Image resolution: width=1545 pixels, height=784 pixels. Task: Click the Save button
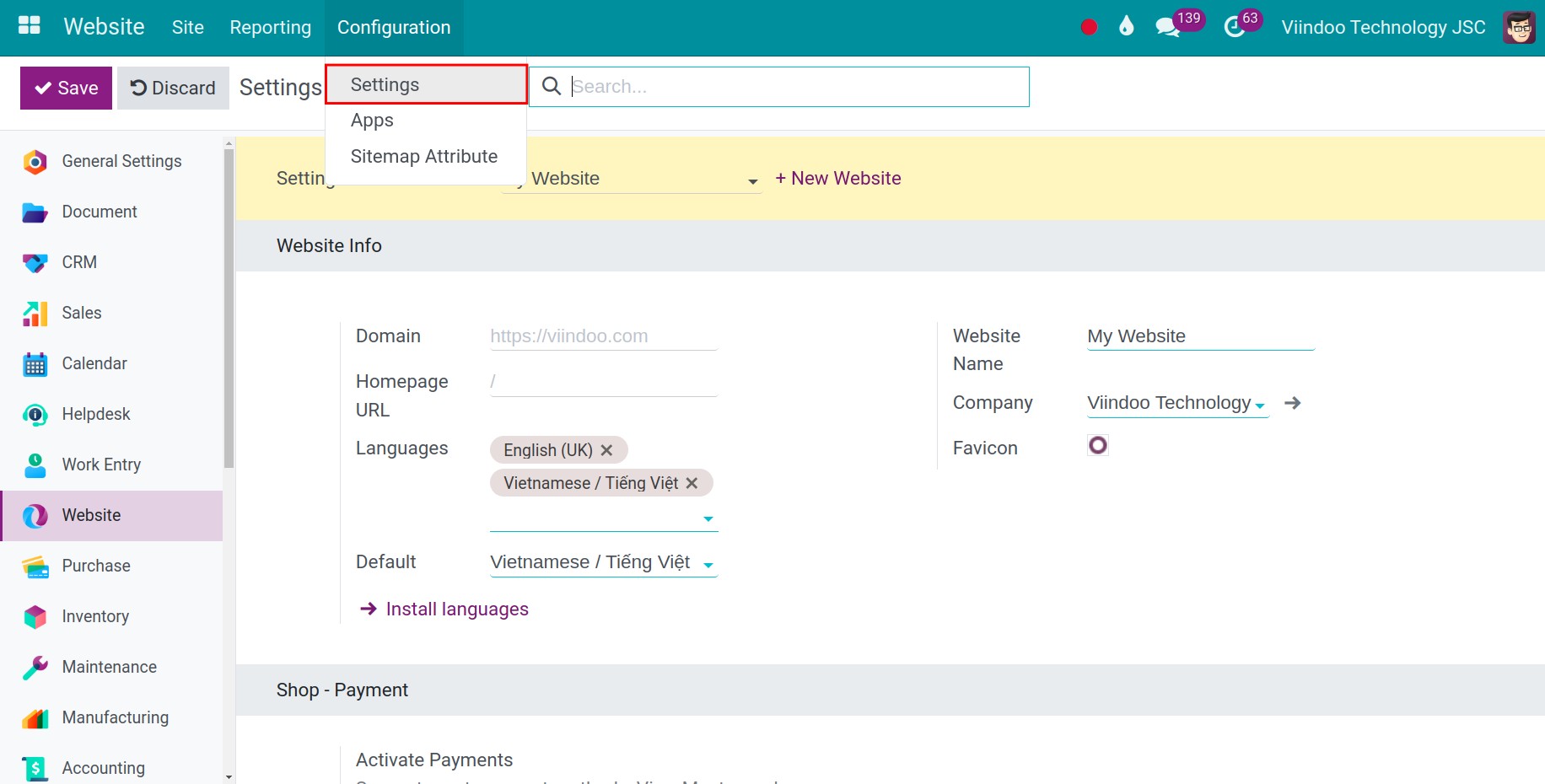(66, 88)
